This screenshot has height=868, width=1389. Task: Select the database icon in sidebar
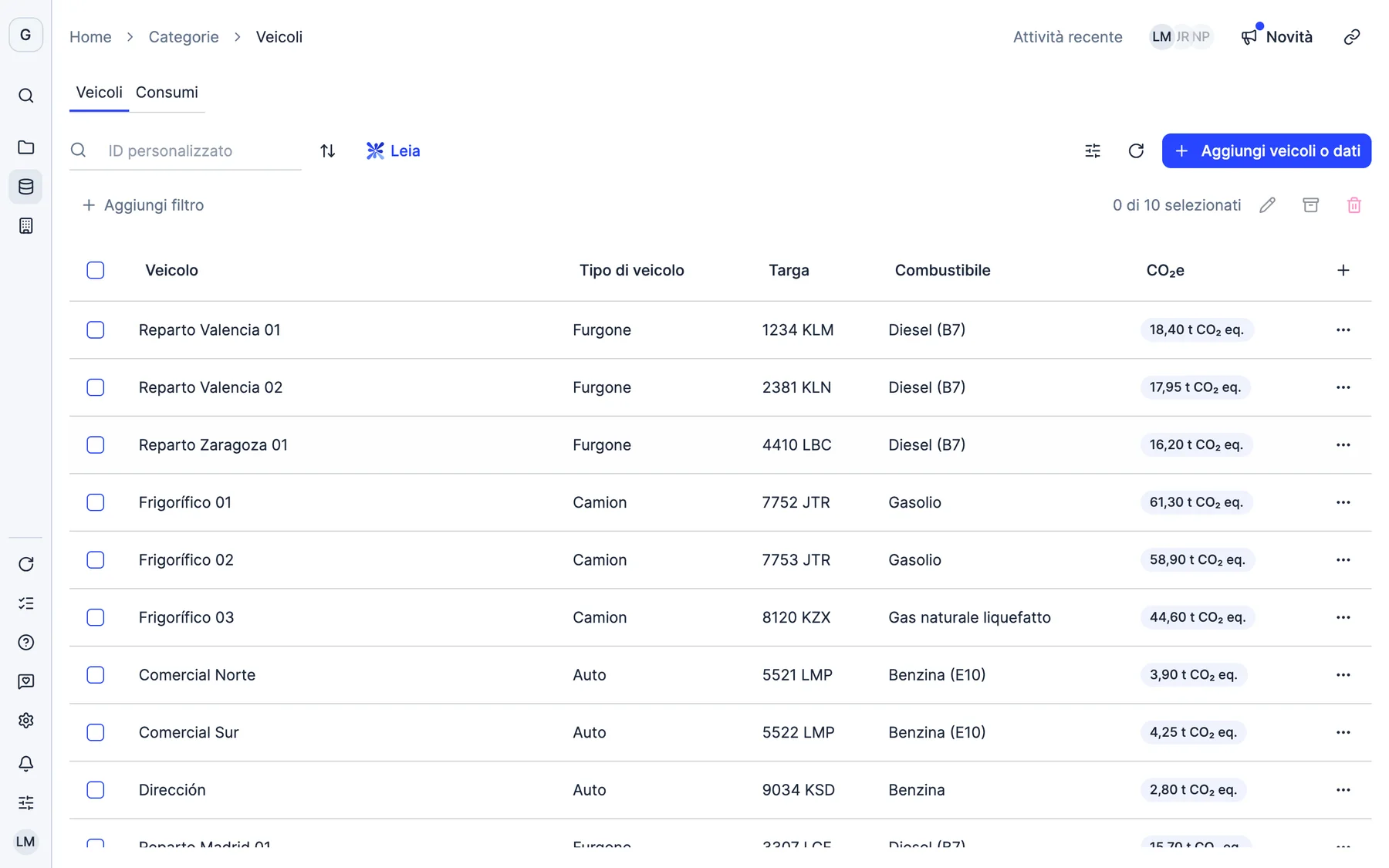coord(25,187)
